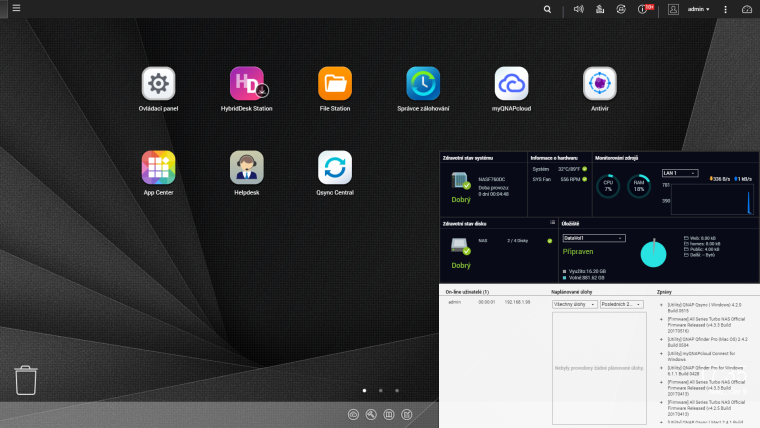760x428 pixels.
Task: Open volume control speaker icon
Action: (578, 9)
